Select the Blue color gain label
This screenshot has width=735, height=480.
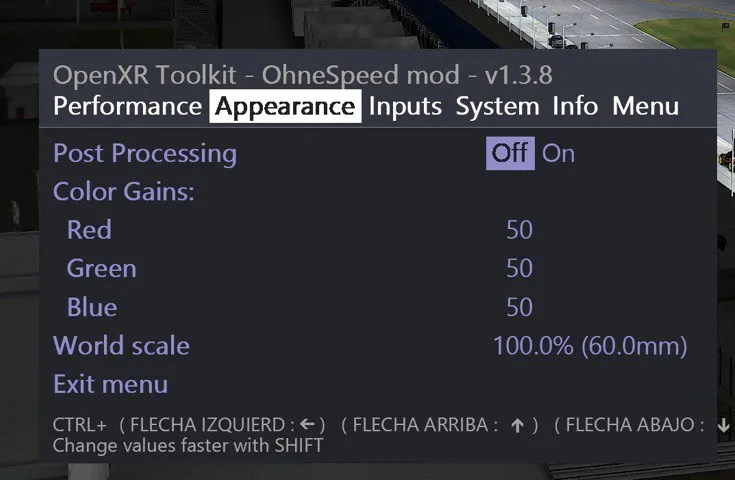(x=92, y=307)
